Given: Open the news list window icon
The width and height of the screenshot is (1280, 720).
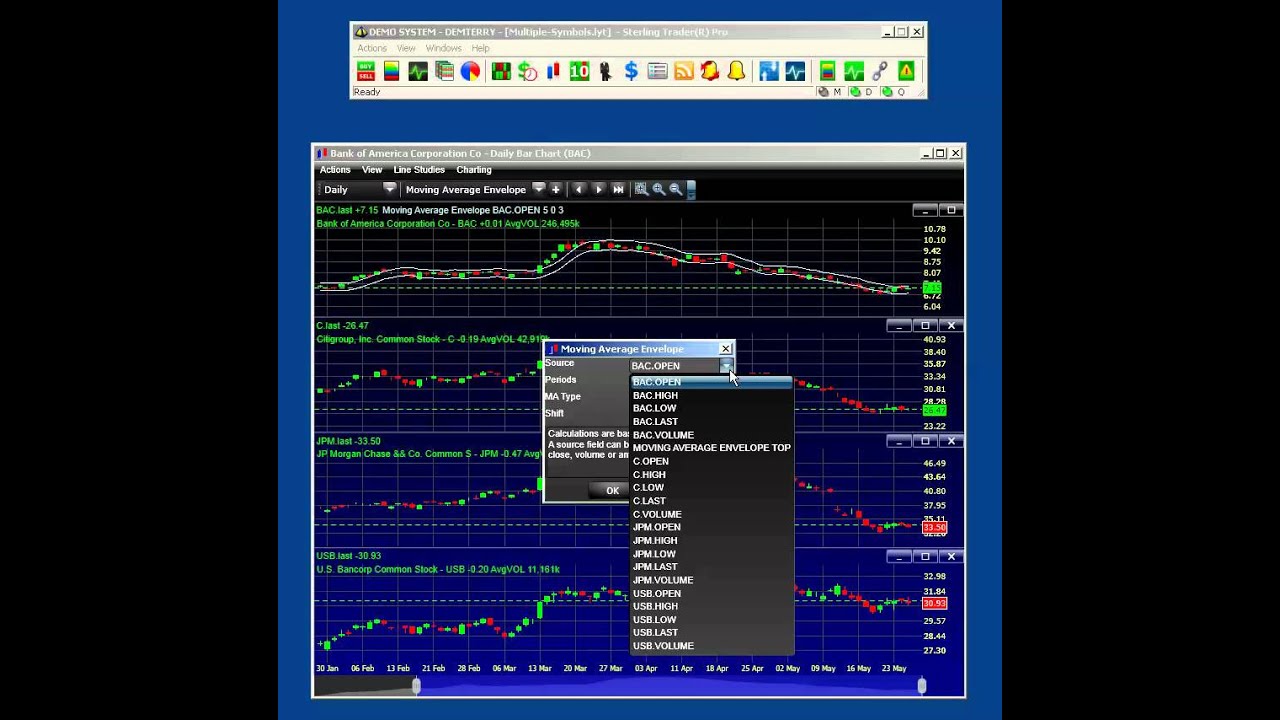Looking at the screenshot, I should pos(657,71).
